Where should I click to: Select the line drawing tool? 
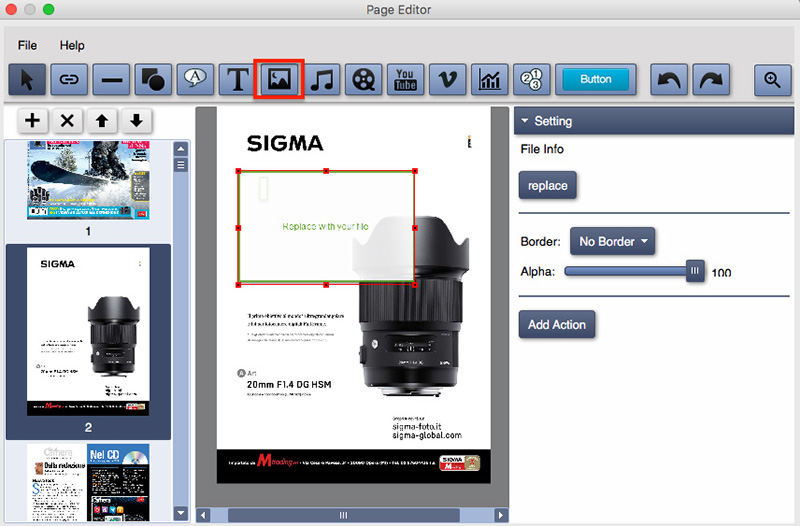click(111, 80)
